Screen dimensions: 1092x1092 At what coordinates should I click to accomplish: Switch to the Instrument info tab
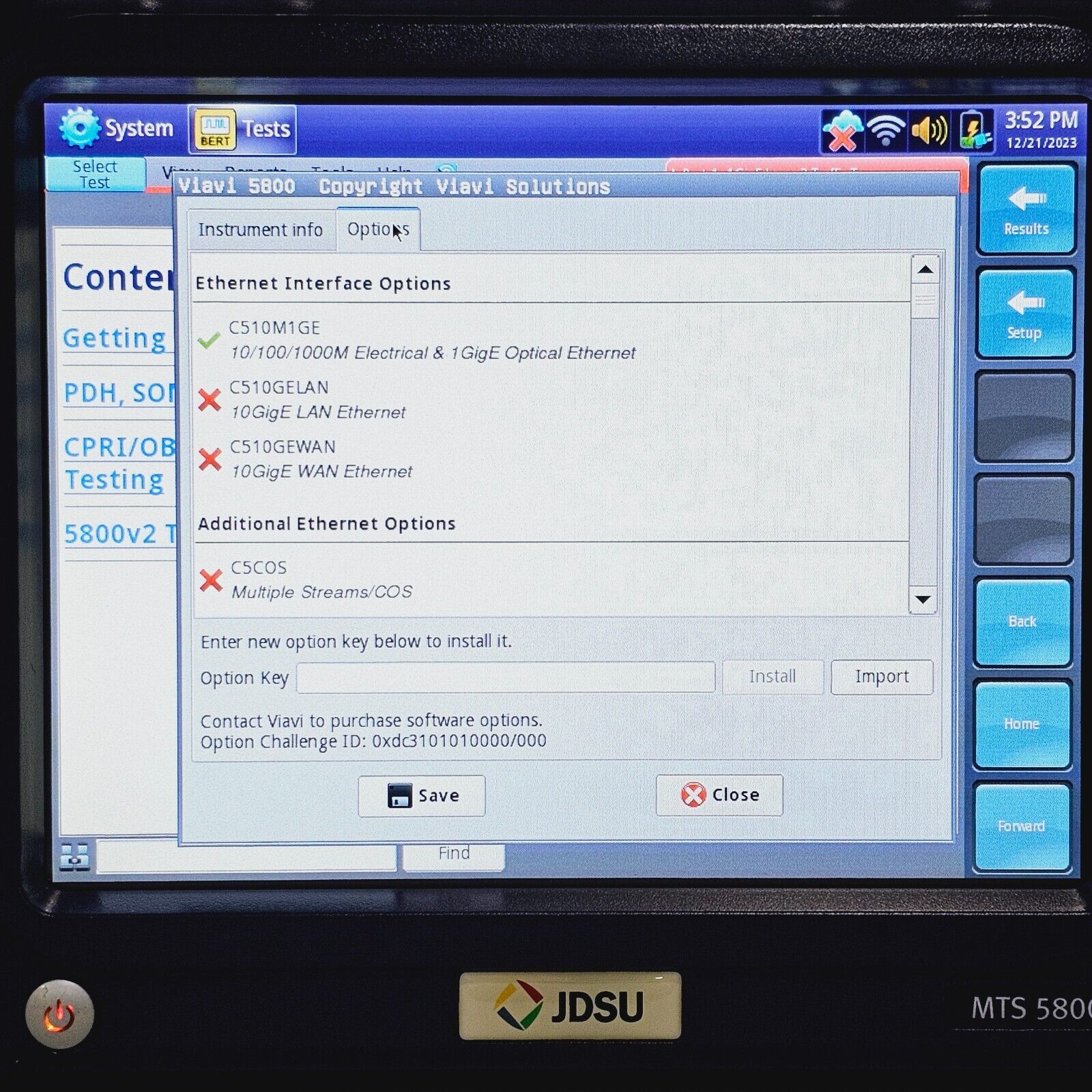point(260,230)
